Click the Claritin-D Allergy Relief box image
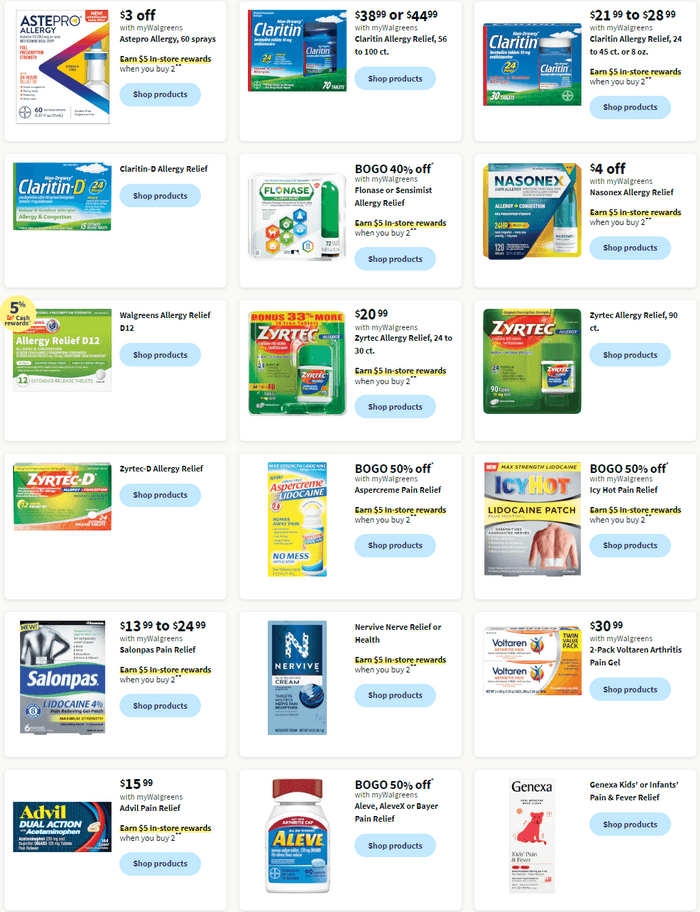 coord(62,197)
